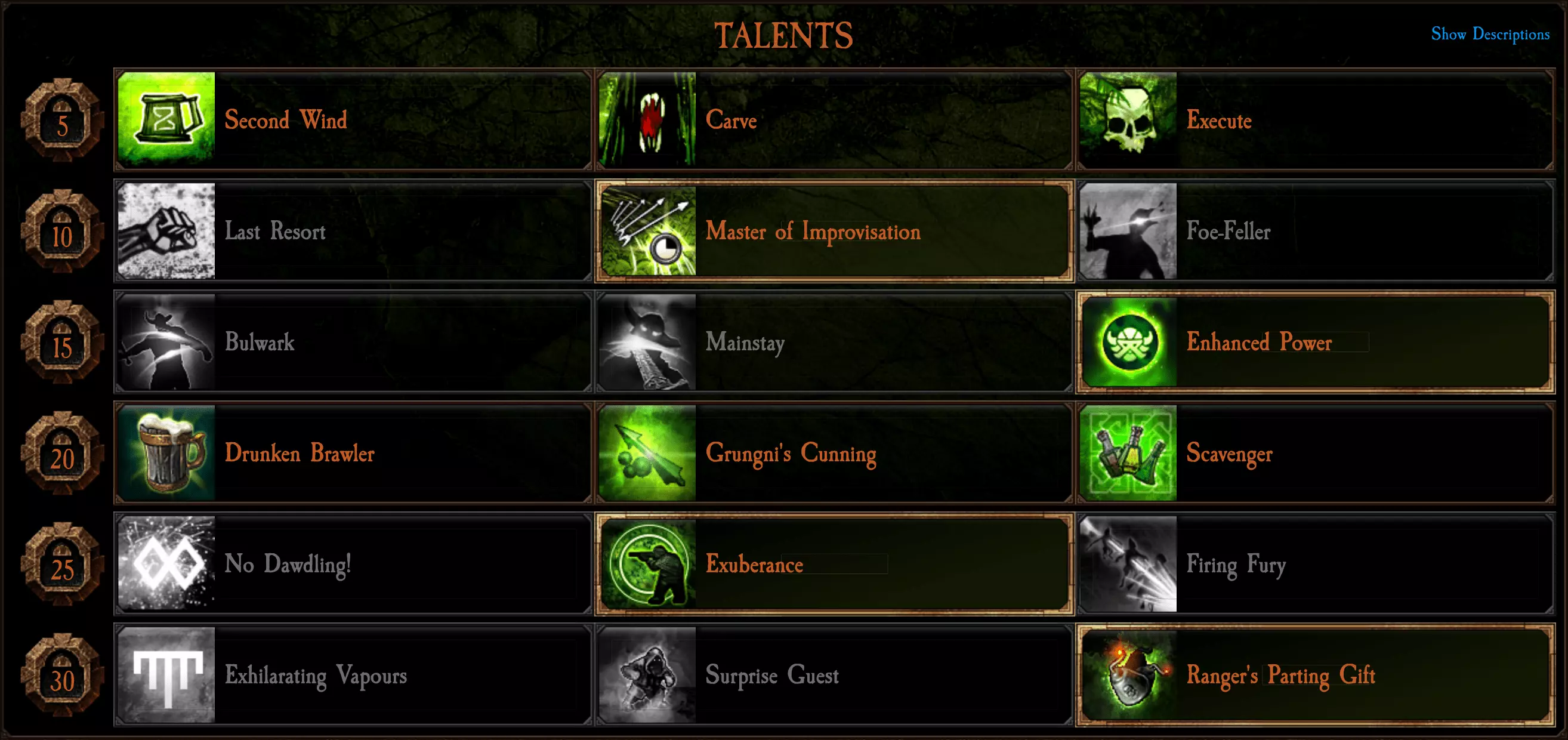The height and width of the screenshot is (740, 1568).
Task: Click the Carve fangs icon
Action: pyautogui.click(x=647, y=119)
